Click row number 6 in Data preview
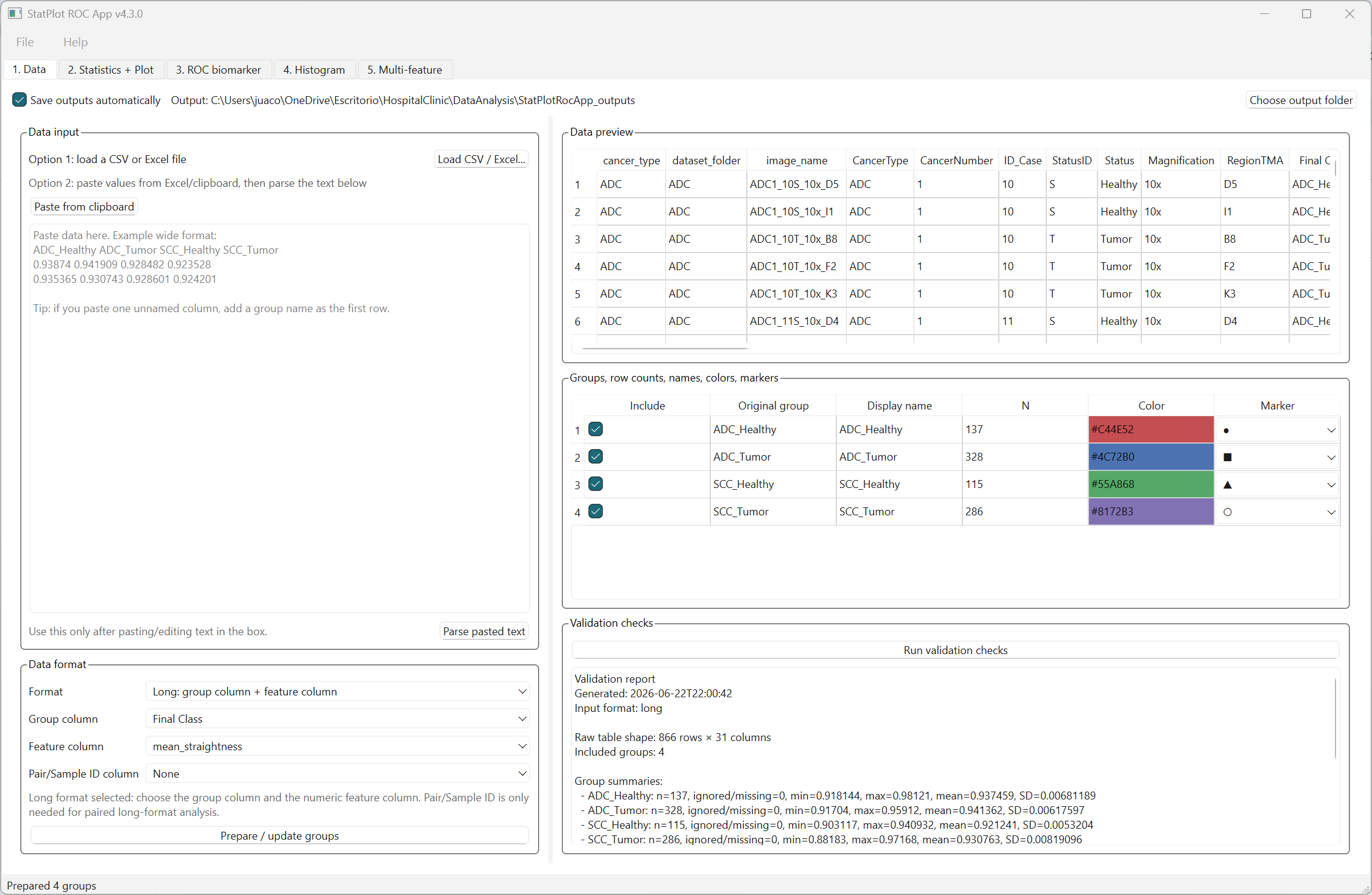 click(578, 322)
